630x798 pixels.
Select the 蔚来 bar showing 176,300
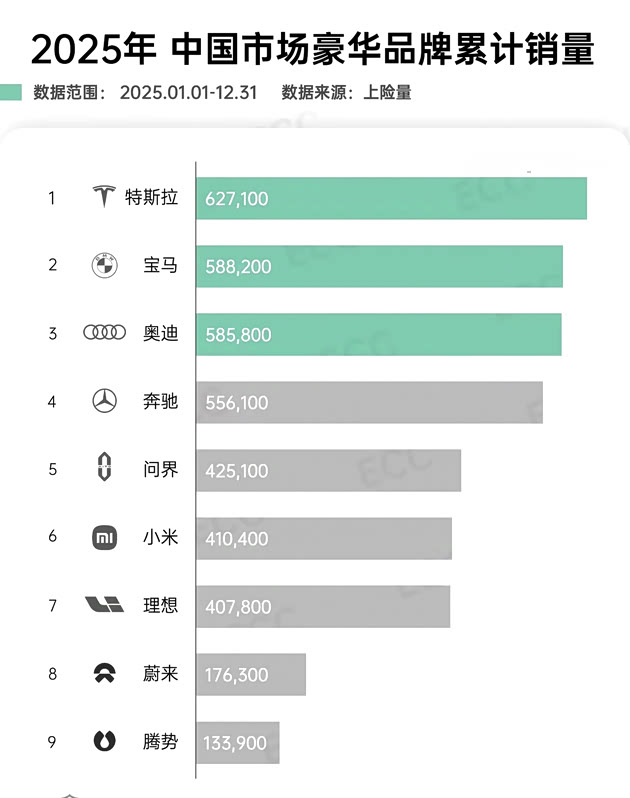coord(251,674)
